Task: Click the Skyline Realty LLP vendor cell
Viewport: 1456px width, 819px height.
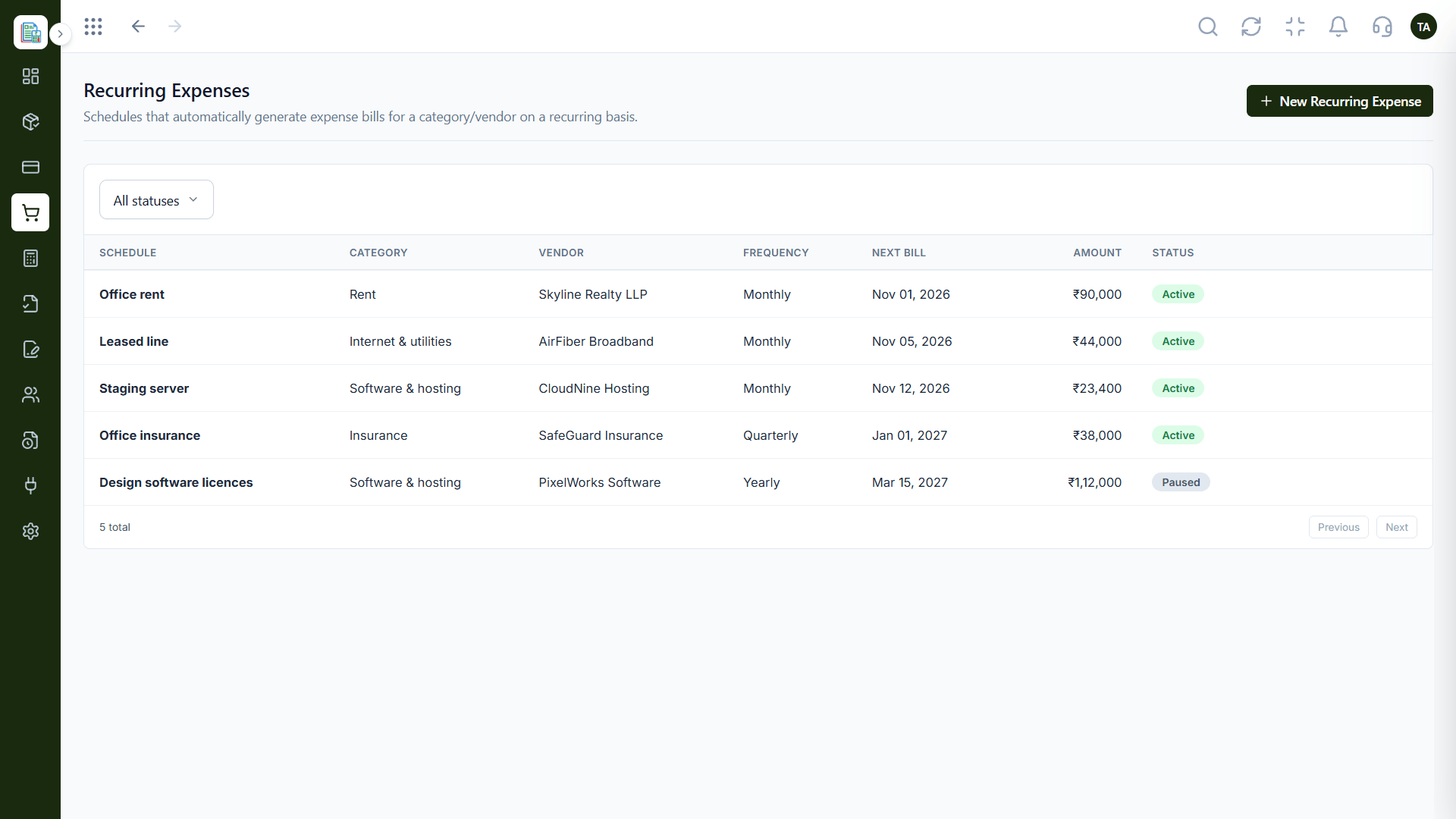Action: tap(593, 294)
